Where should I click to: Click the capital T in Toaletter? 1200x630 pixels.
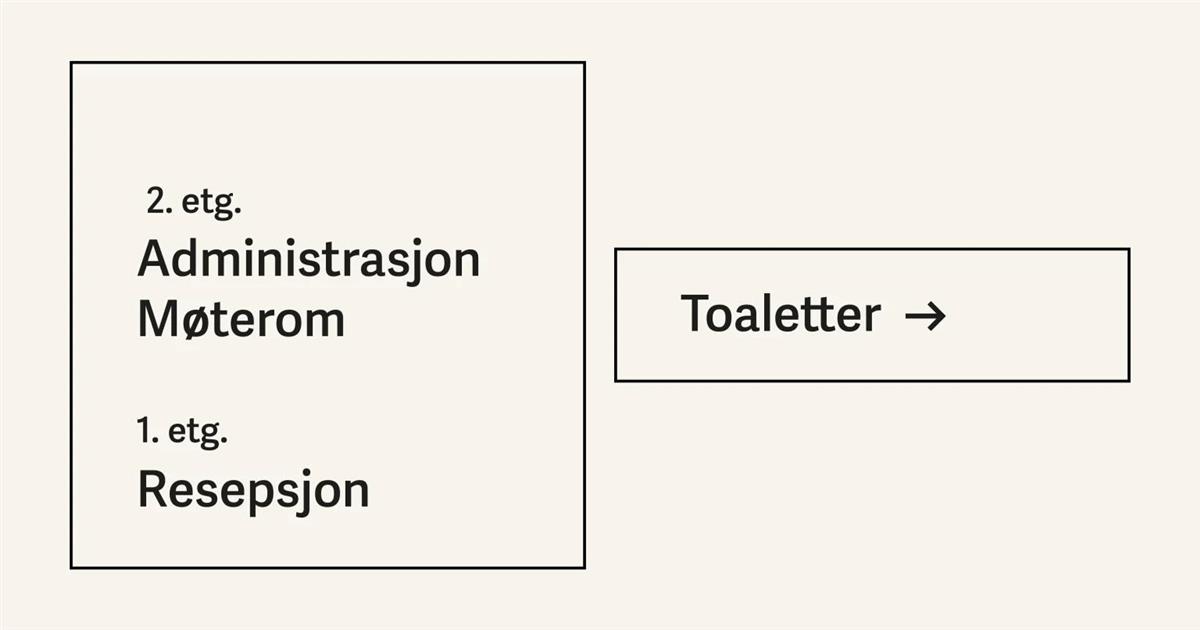[x=694, y=314]
